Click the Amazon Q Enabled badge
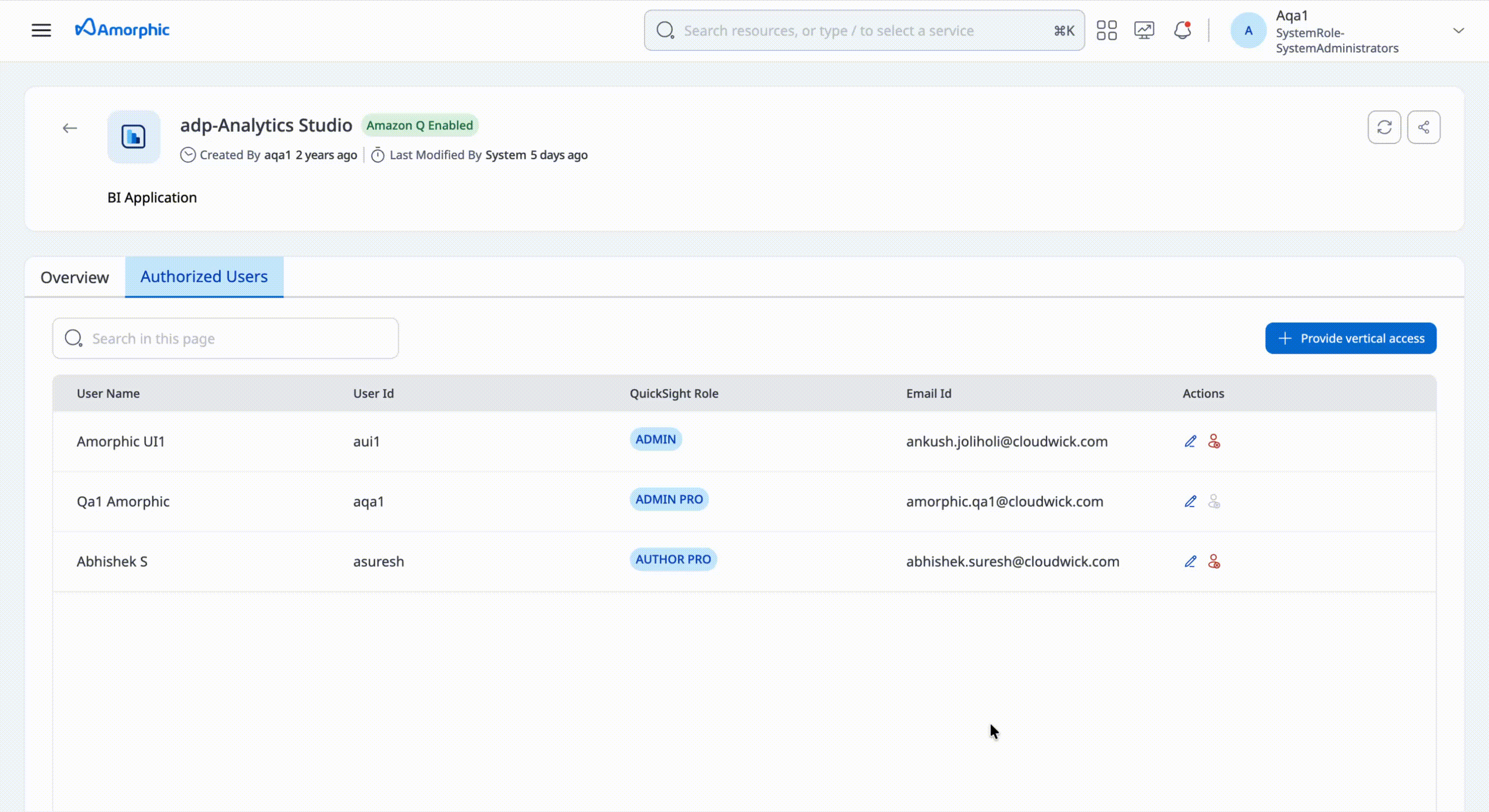The height and width of the screenshot is (812, 1489). pos(420,125)
